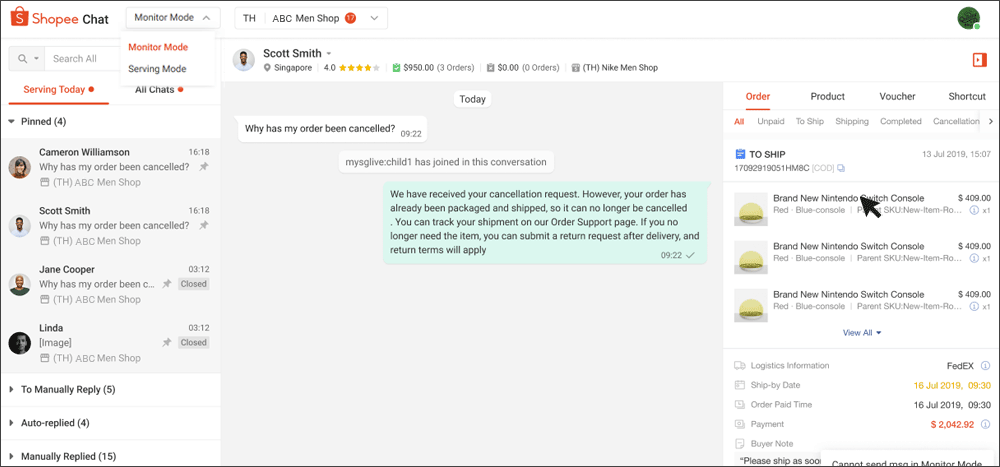Filter orders by Completed
1000x467 pixels.
tap(901, 121)
